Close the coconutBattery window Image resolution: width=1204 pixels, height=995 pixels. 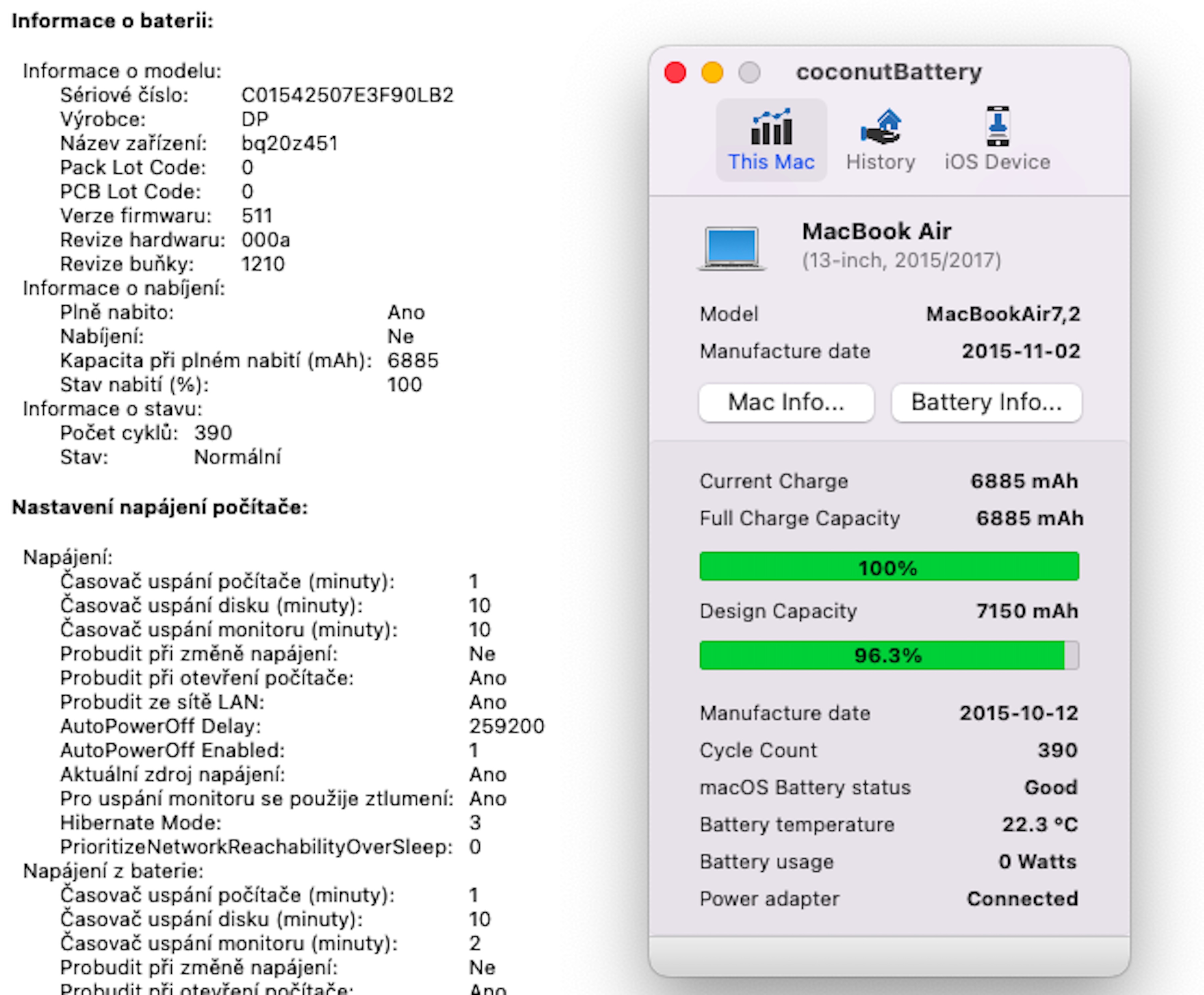(675, 73)
